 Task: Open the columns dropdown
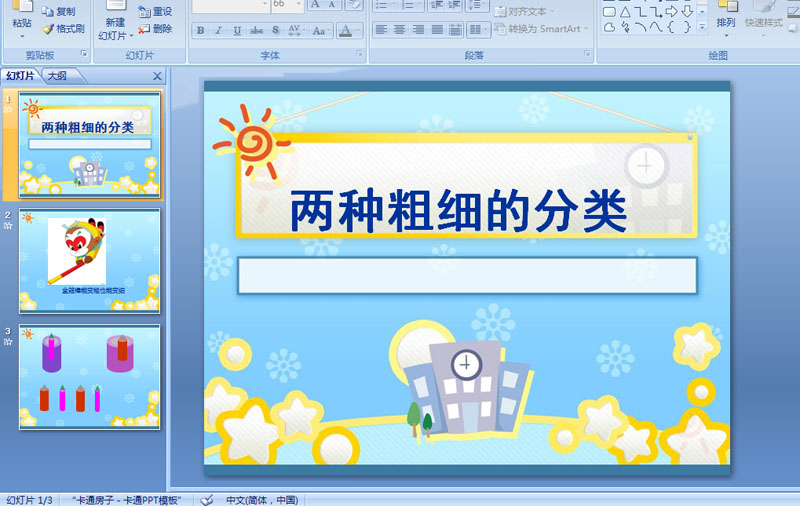[478, 30]
